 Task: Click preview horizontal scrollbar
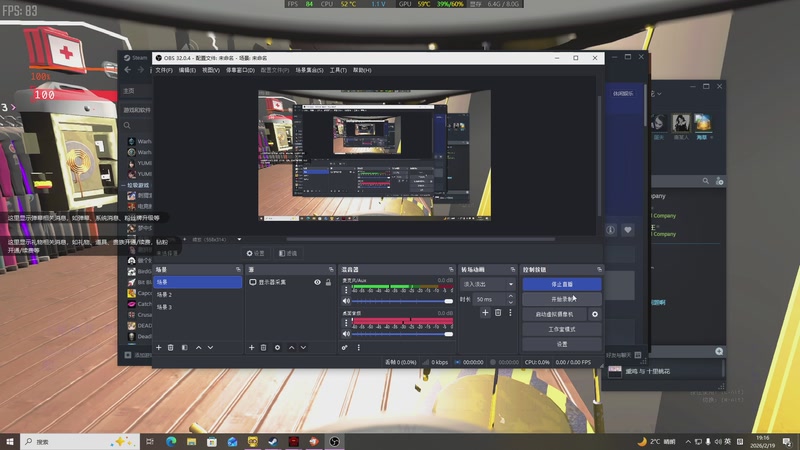point(421,239)
